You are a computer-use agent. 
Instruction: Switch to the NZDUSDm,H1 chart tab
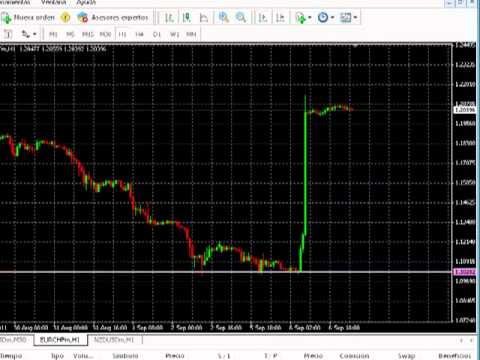click(x=114, y=340)
